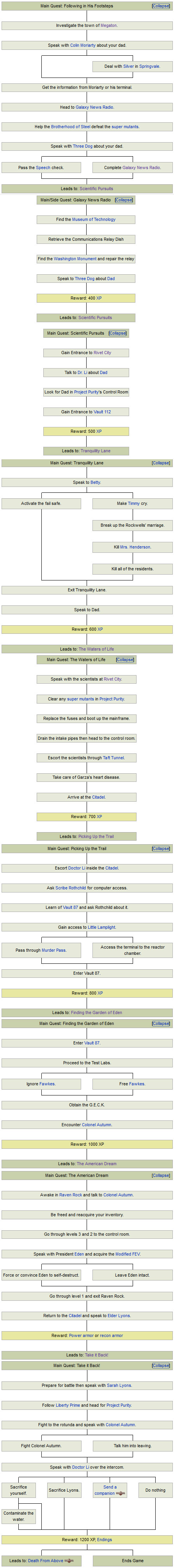Click the Washington Monument link

point(75,259)
